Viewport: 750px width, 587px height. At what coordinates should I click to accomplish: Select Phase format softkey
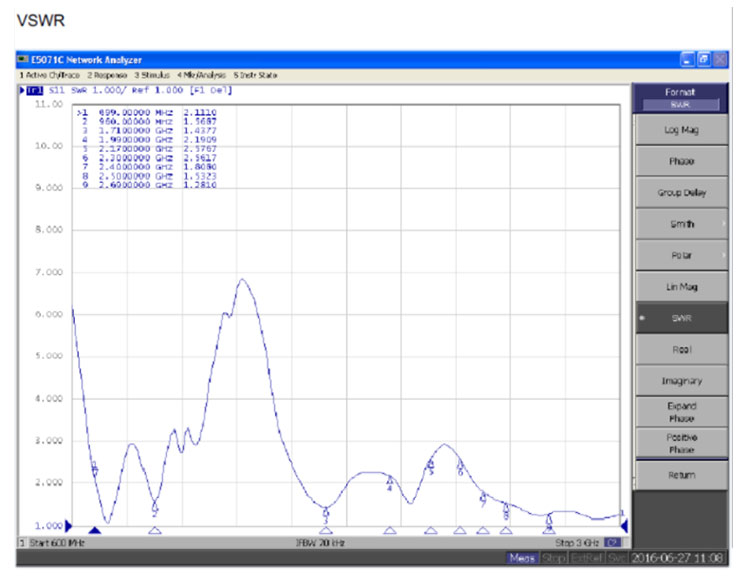point(681,161)
